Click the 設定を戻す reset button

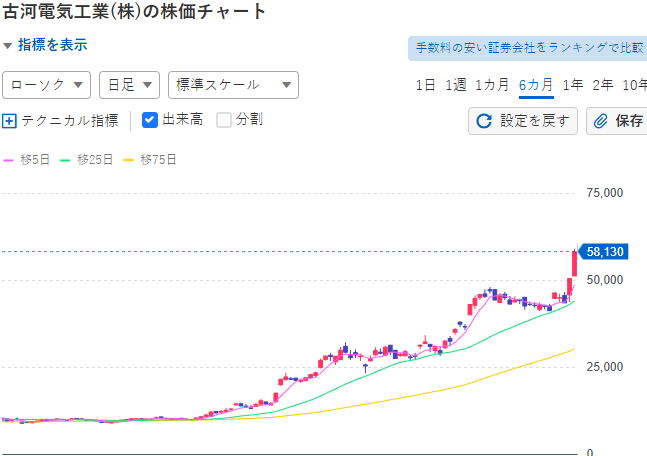pyautogui.click(x=523, y=121)
